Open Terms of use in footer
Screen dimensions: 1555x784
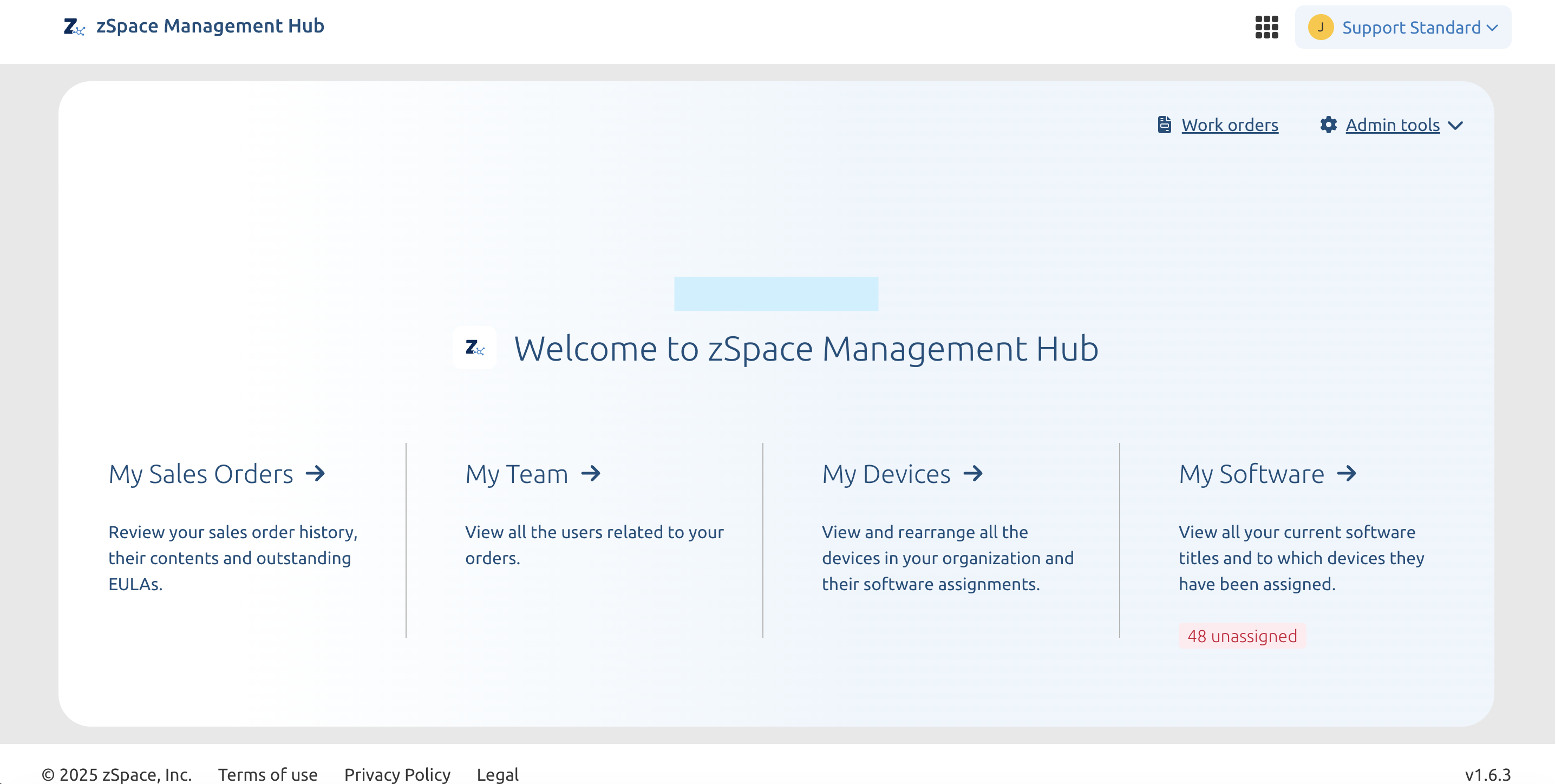coord(267,774)
